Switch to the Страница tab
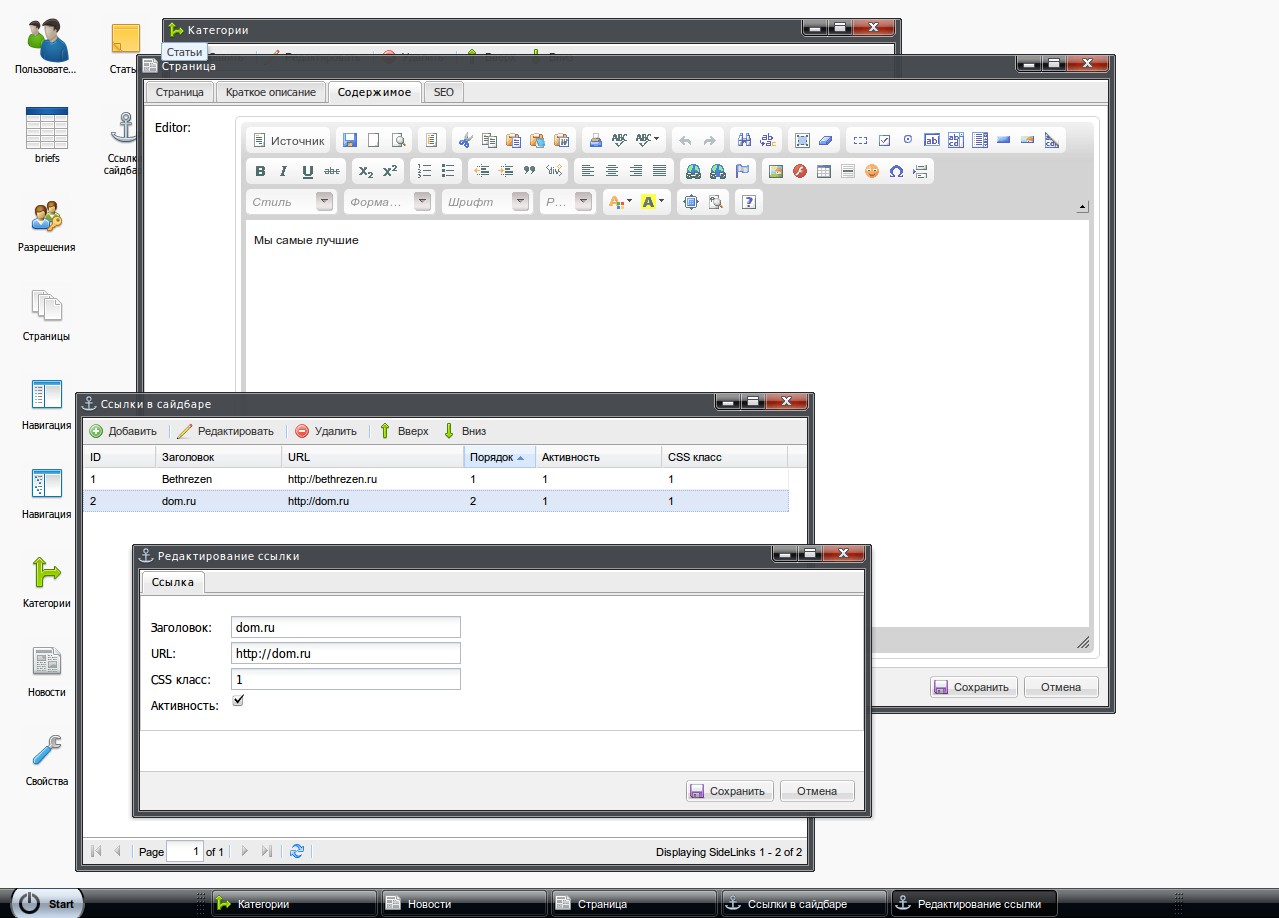The width and height of the screenshot is (1279, 918). (180, 92)
